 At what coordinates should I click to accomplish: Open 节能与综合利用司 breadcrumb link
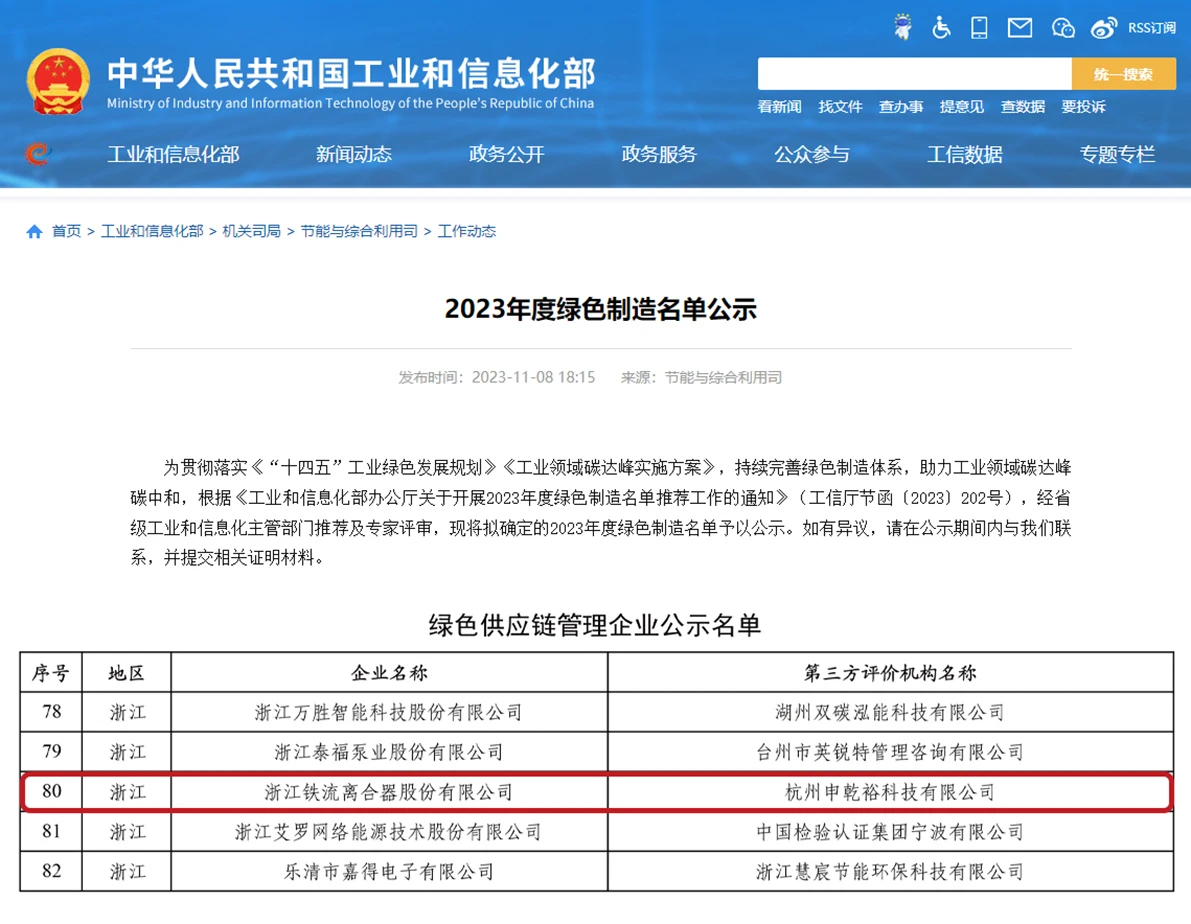(359, 230)
